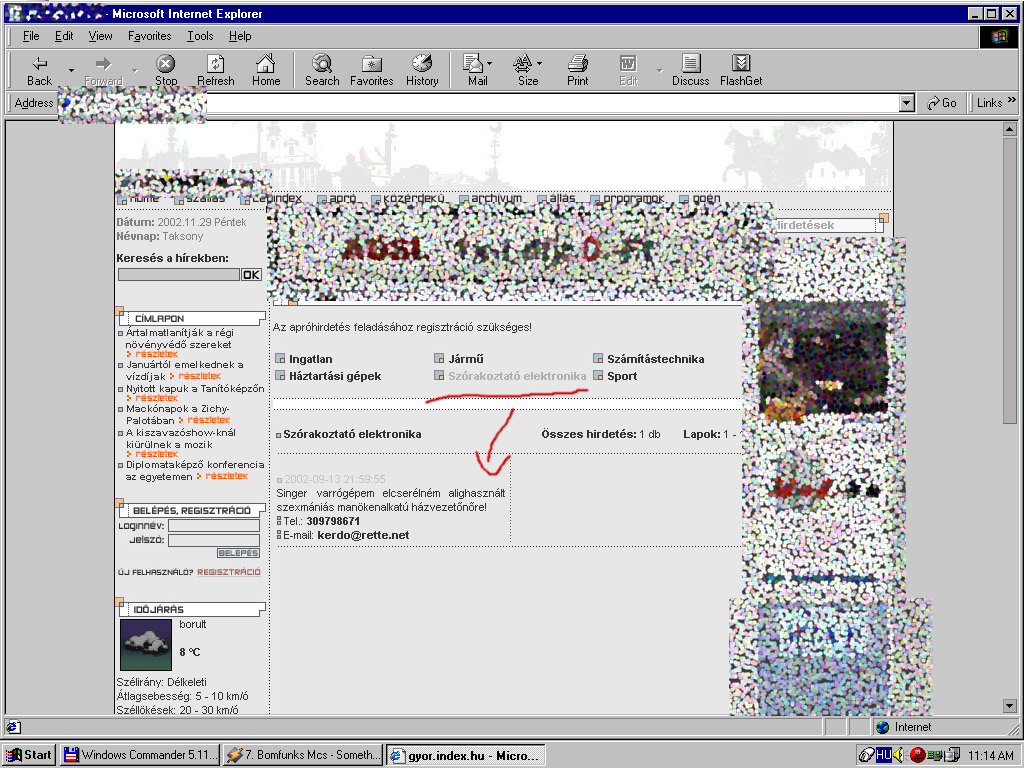This screenshot has height=768, width=1024.
Task: Launch FlashGet from the toolbar
Action: 741,69
